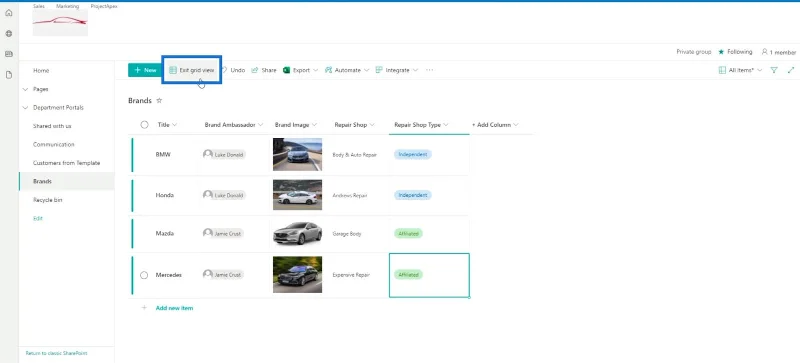Go to Marketing in top navigation

click(67, 6)
